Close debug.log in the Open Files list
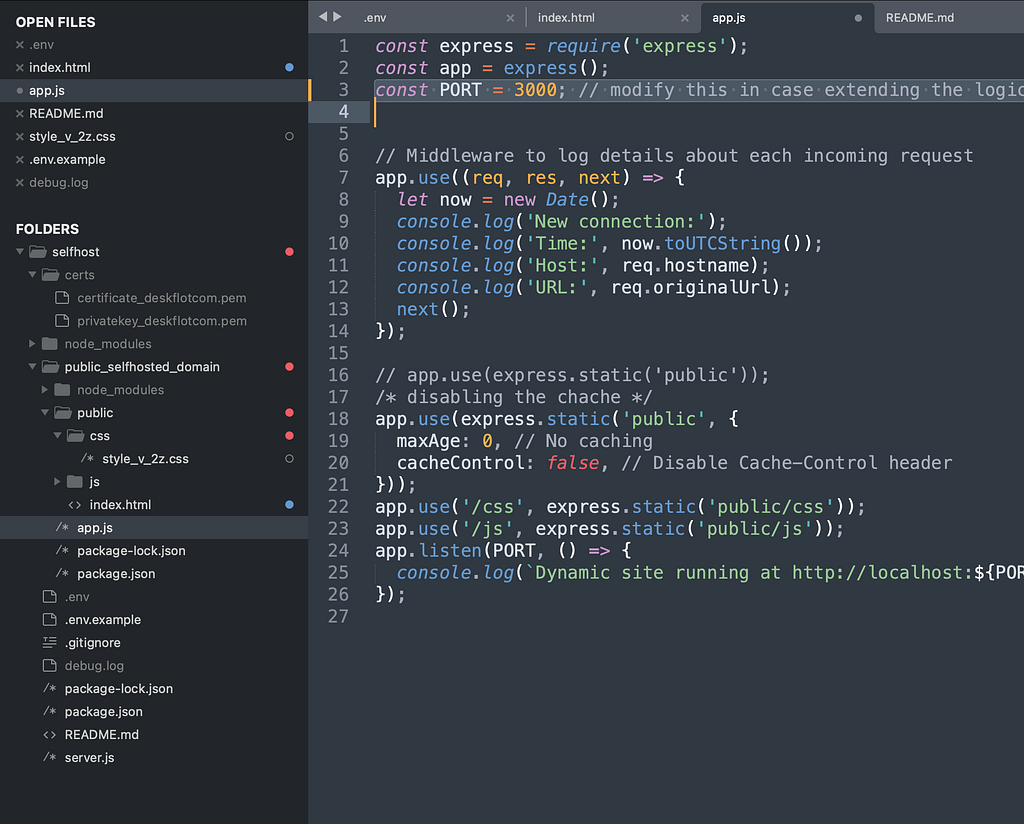The width and height of the screenshot is (1024, 824). [20, 183]
